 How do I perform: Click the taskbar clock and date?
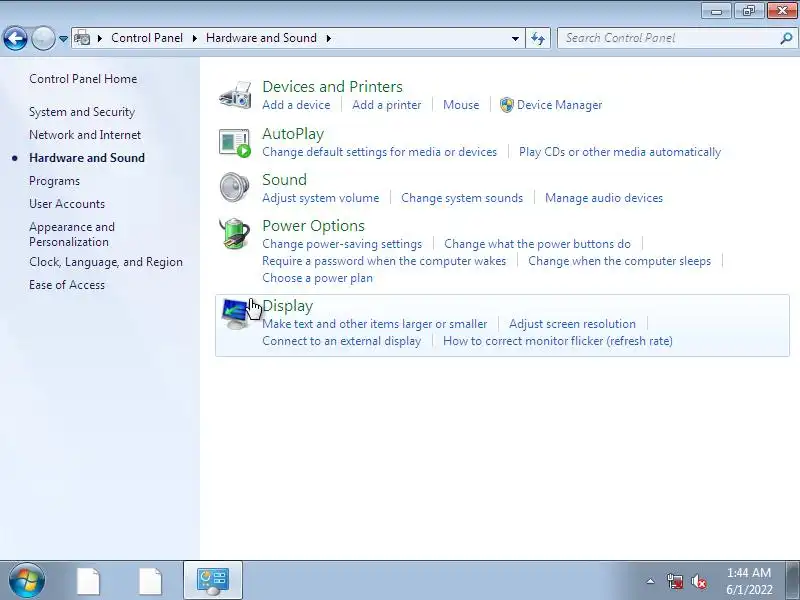[x=749, y=581]
